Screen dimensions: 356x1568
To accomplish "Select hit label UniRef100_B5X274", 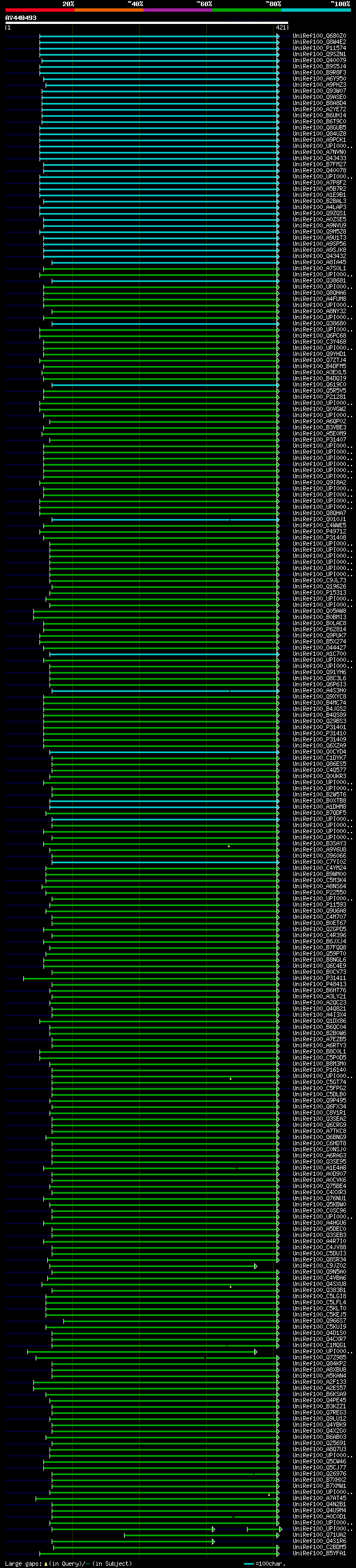I will coord(319,641).
